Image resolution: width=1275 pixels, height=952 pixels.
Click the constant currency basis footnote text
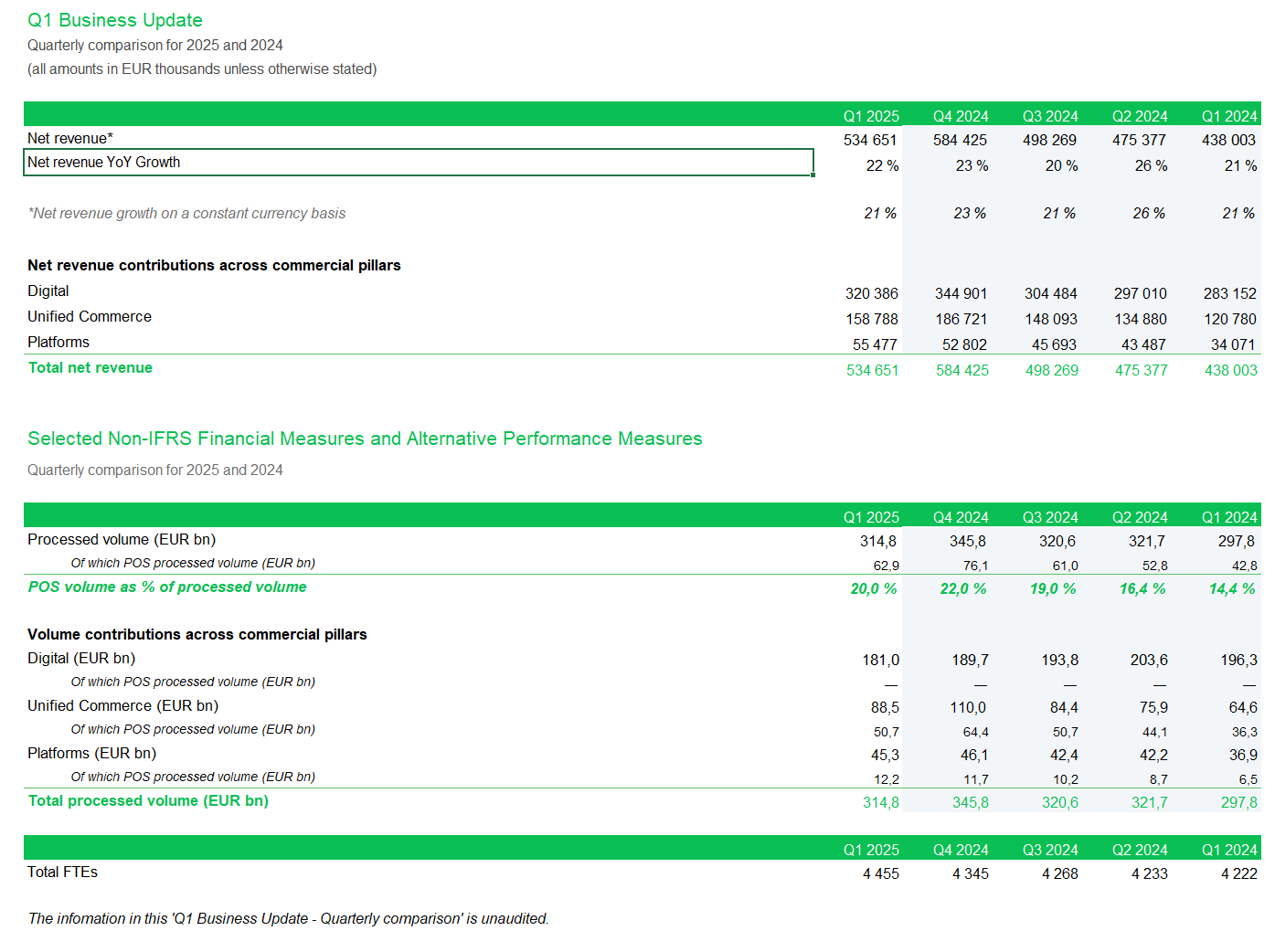[x=187, y=214]
